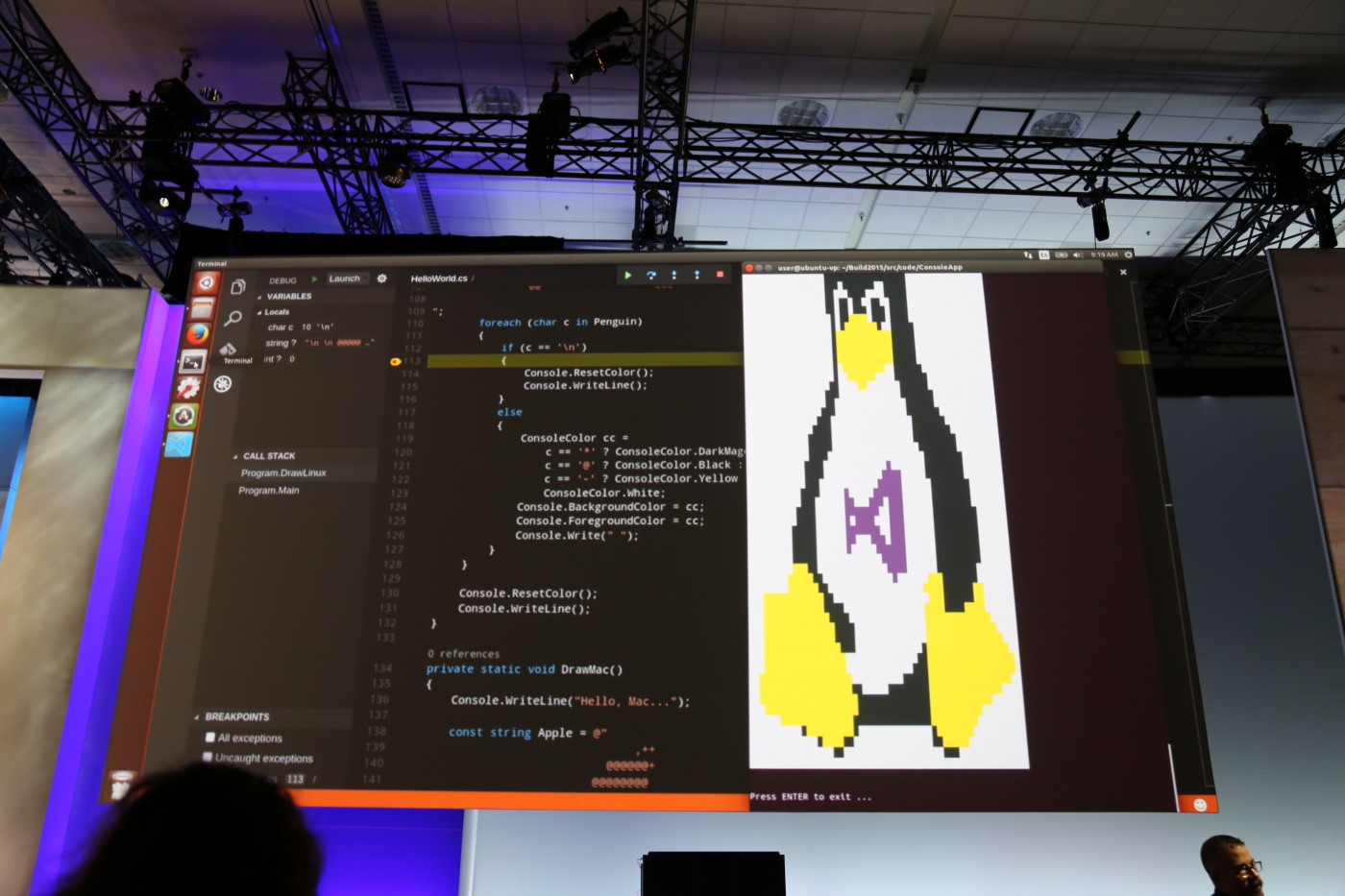The height and width of the screenshot is (896, 1345).
Task: Open the Launch configuration dropdown
Action: click(x=344, y=278)
